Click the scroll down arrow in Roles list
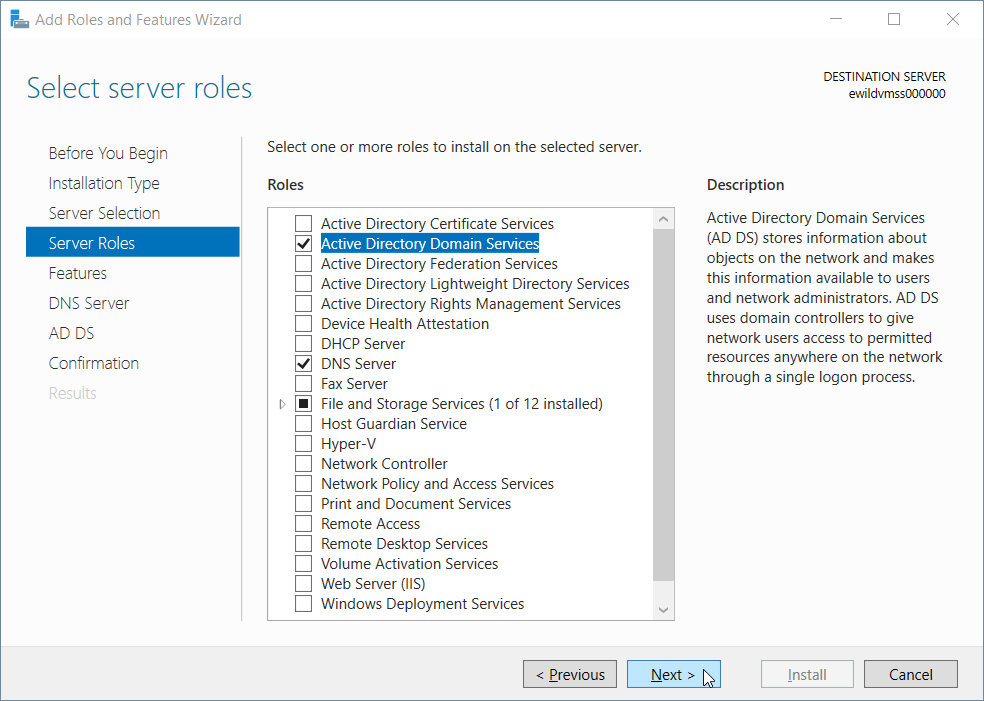 [x=663, y=609]
